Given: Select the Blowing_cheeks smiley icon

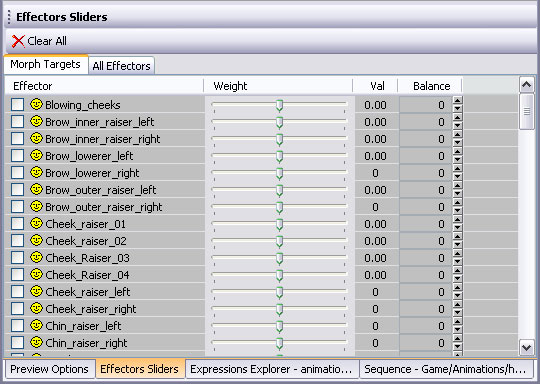Looking at the screenshot, I should coord(36,104).
